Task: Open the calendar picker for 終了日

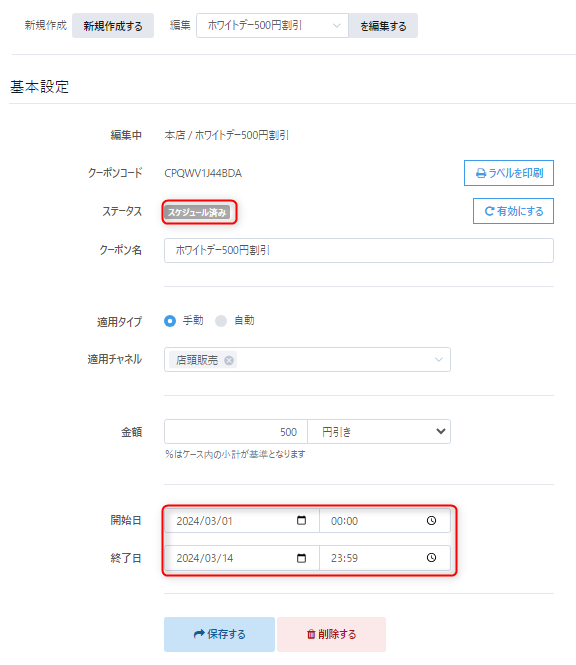Action: (x=302, y=558)
